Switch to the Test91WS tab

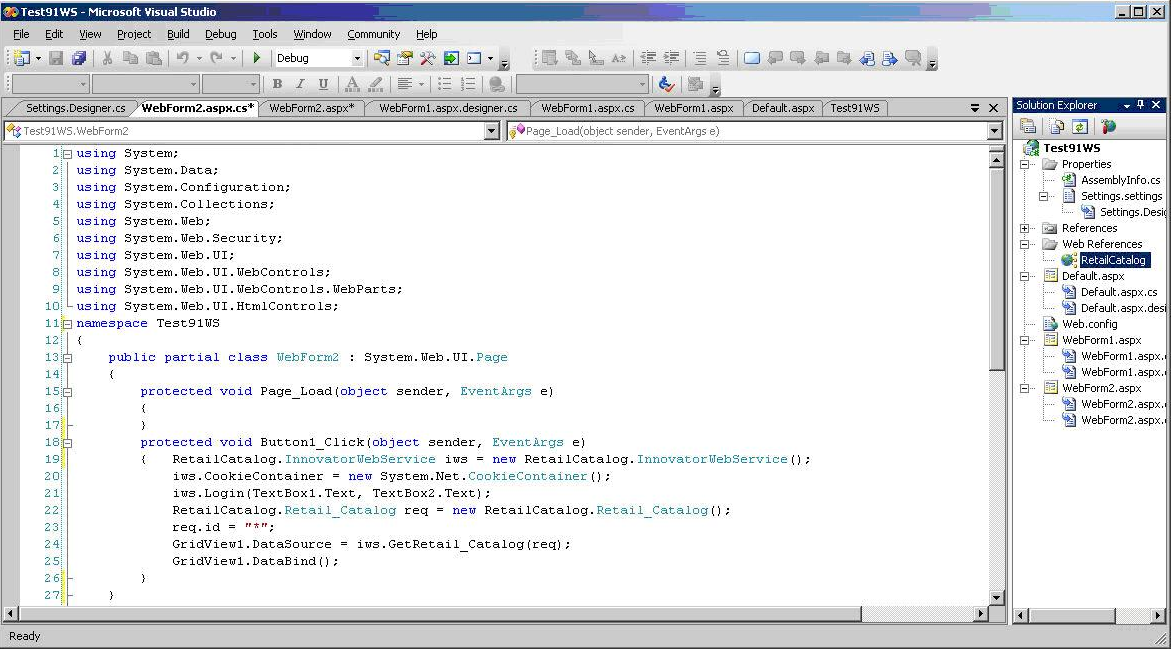point(854,108)
